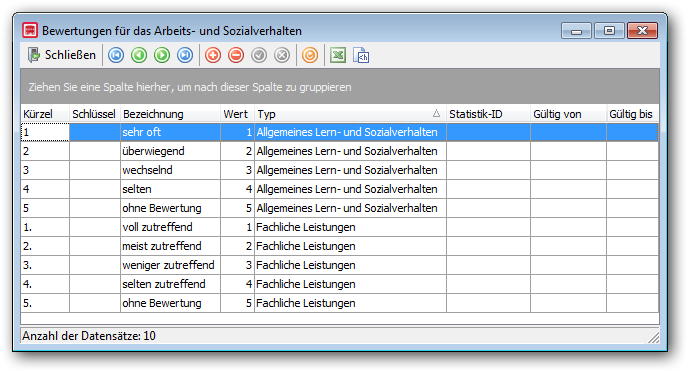
Task: Select the 'sehr oft' cell
Action: coord(170,132)
